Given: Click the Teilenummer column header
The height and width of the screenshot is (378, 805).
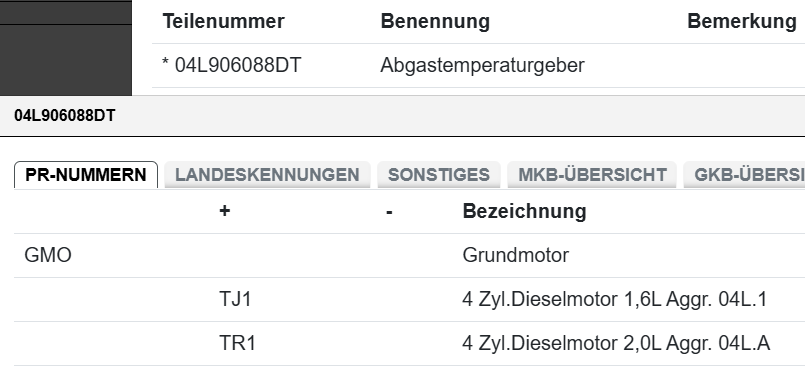Looking at the screenshot, I should click(223, 22).
